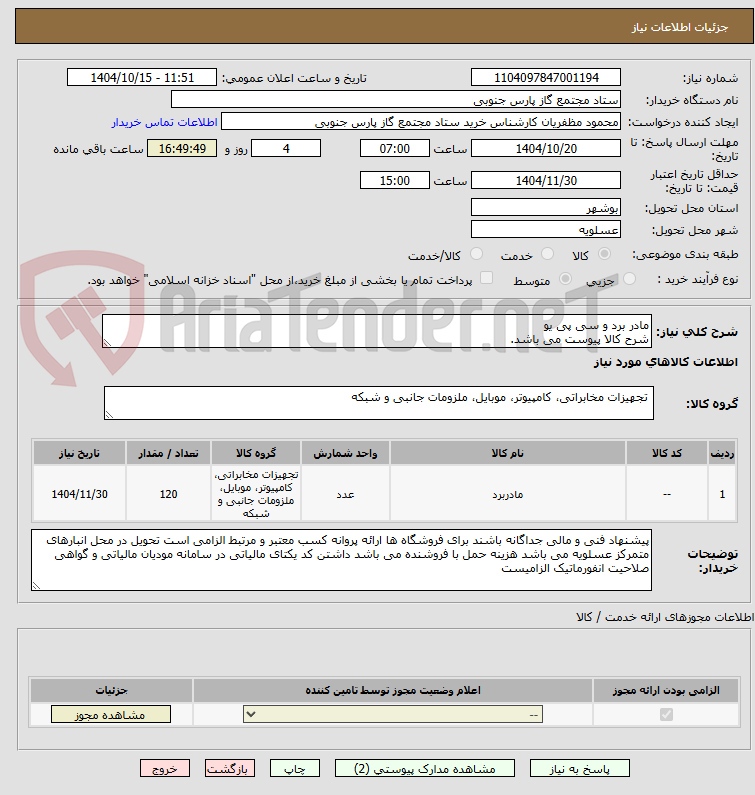This screenshot has width=755, height=795.
Task: Click the مشاهده مجوز button
Action: (x=111, y=714)
